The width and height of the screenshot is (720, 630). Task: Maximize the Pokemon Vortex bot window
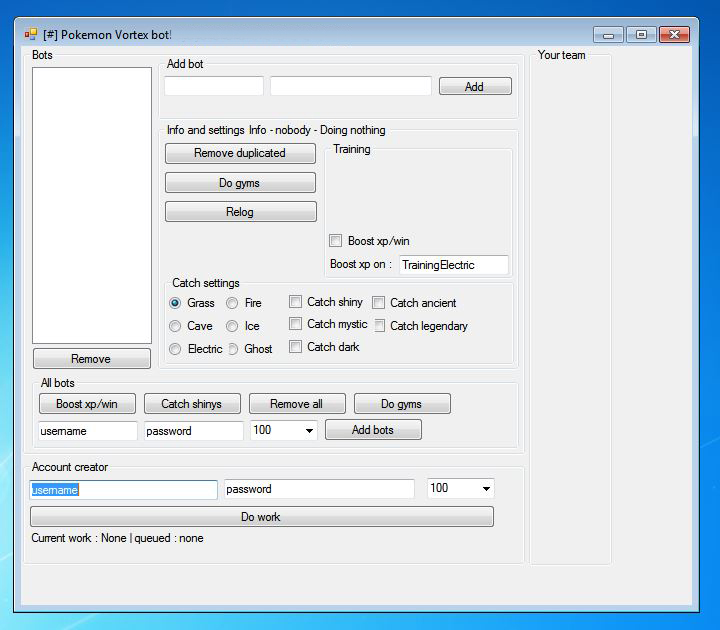tap(641, 34)
